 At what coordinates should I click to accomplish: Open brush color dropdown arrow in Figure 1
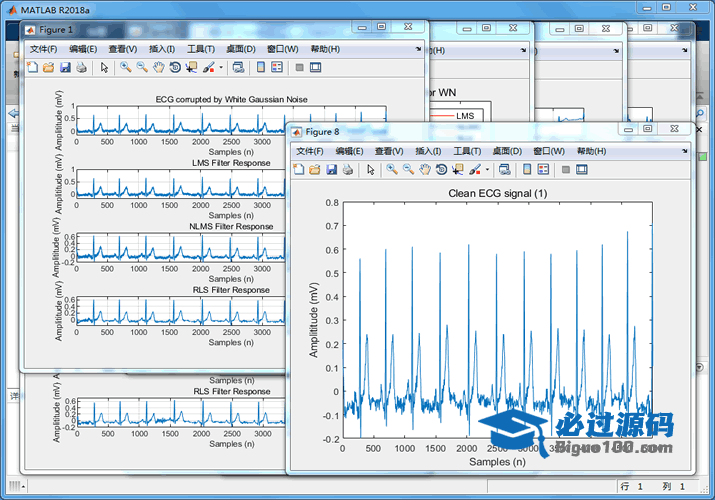[221, 67]
